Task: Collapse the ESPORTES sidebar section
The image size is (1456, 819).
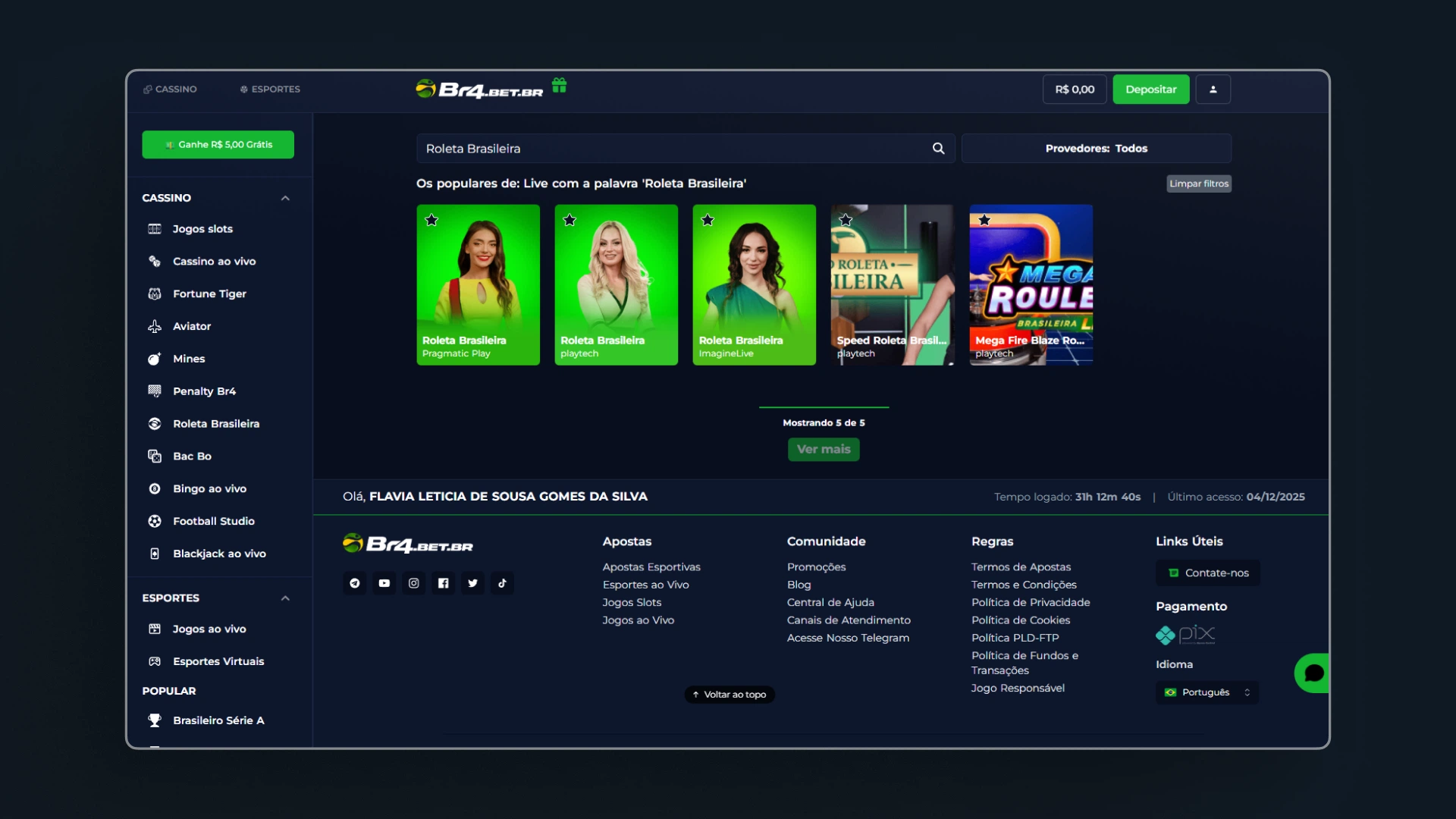Action: 285,598
